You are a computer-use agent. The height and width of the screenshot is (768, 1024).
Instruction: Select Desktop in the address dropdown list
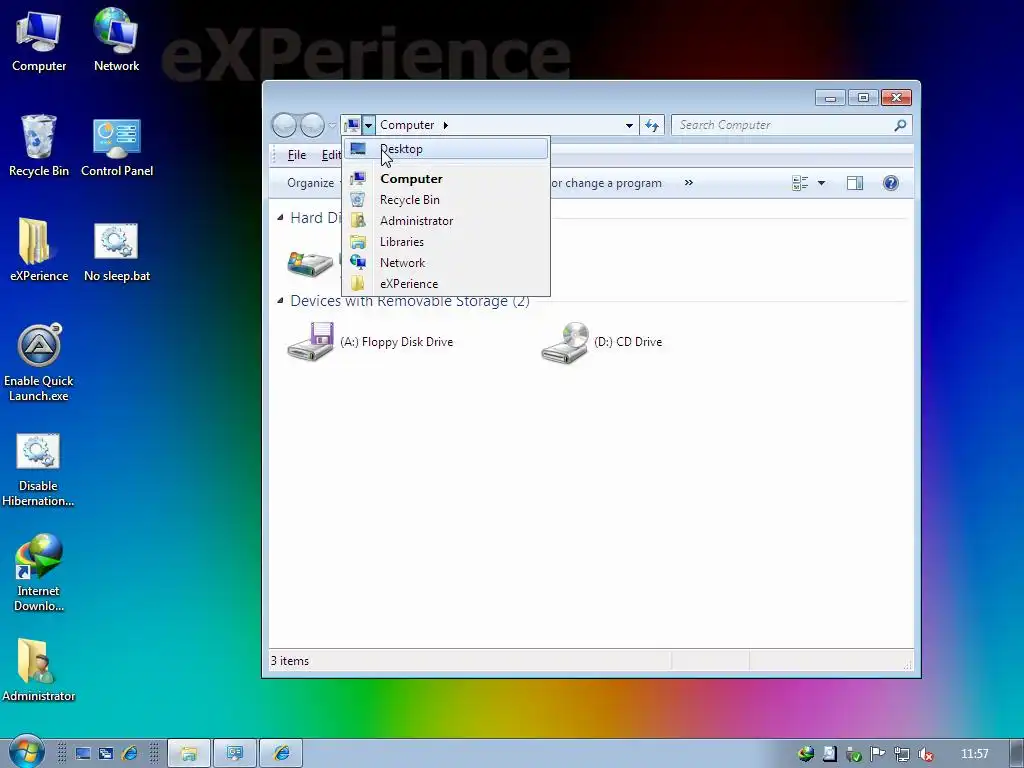[445, 149]
